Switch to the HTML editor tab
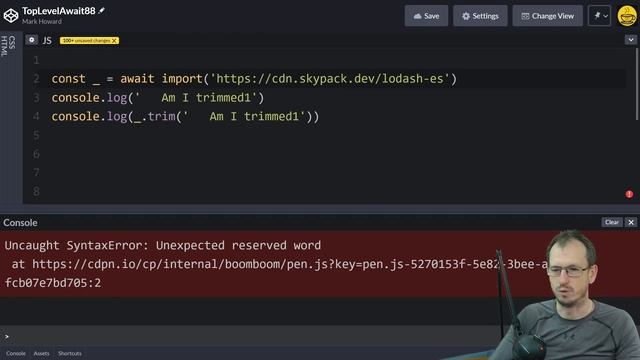Screen dimensions: 640x360 coord(4,46)
